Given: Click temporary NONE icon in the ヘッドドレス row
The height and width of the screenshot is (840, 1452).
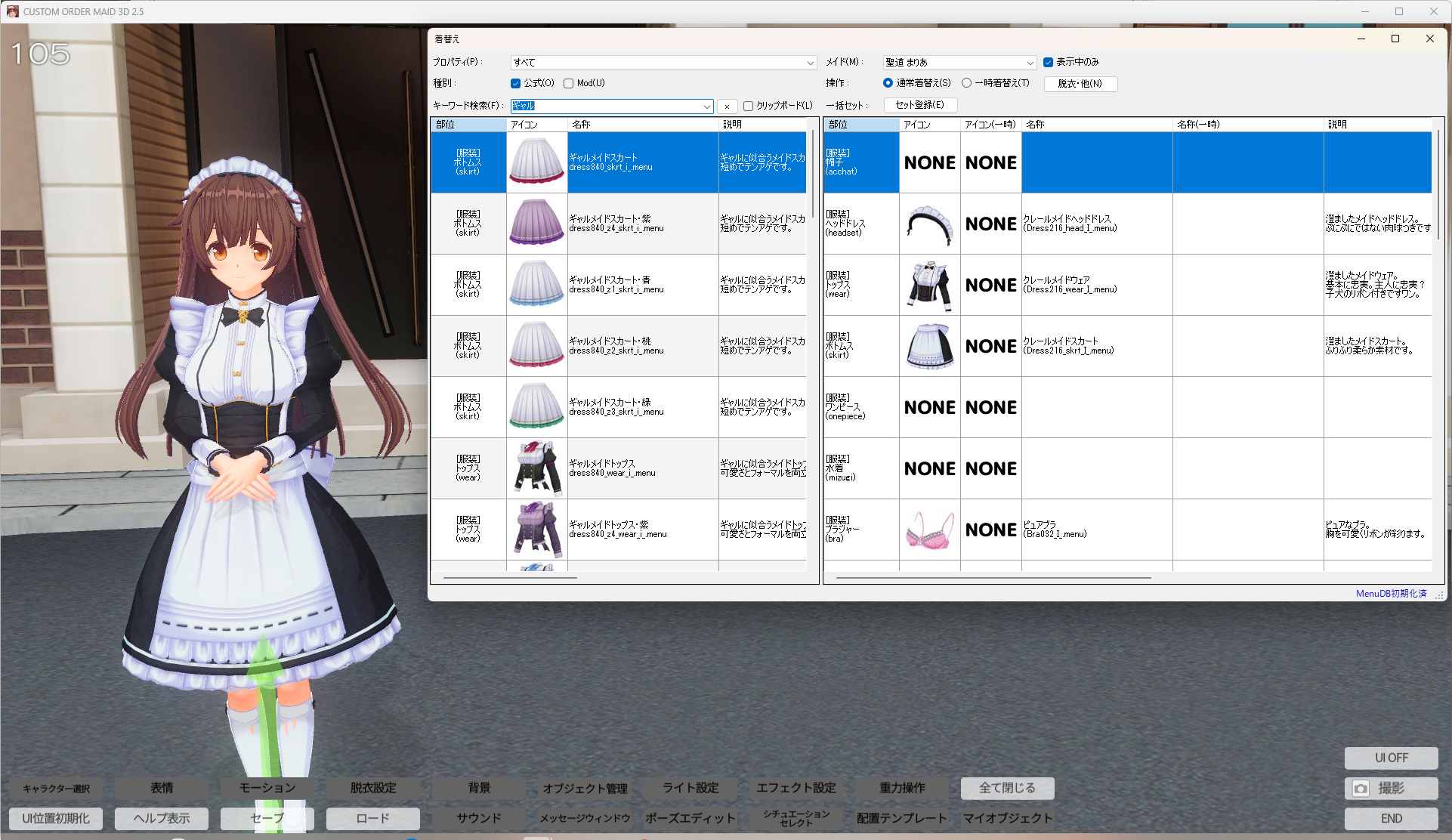Looking at the screenshot, I should [991, 224].
